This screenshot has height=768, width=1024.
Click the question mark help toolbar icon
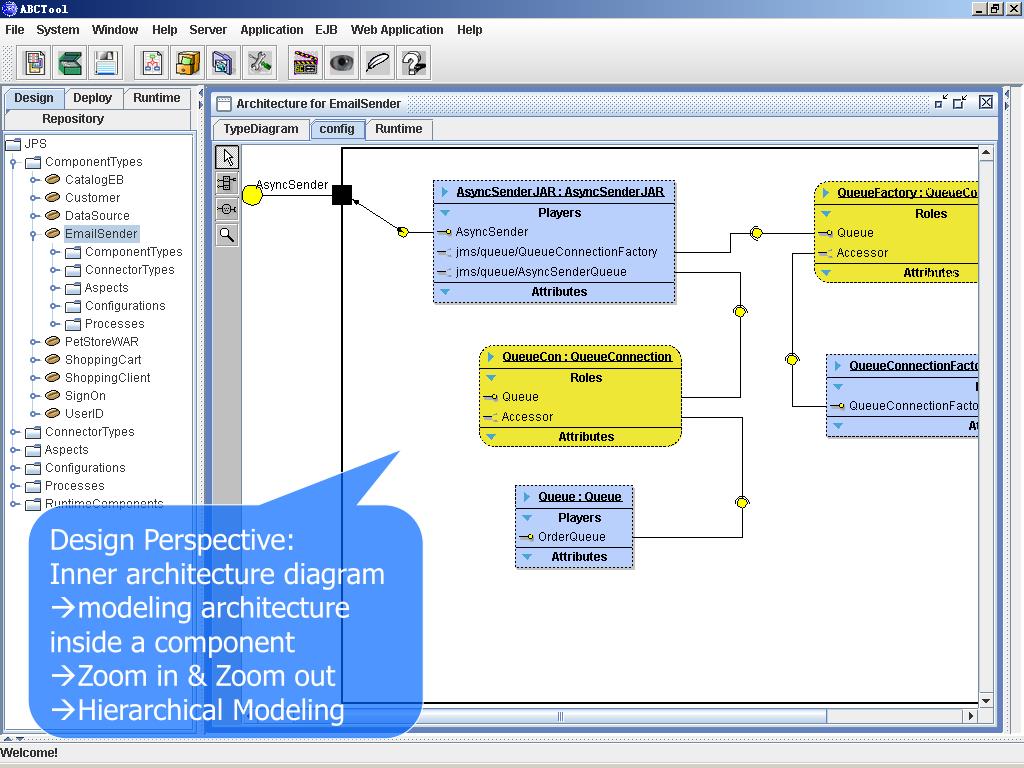[x=413, y=63]
